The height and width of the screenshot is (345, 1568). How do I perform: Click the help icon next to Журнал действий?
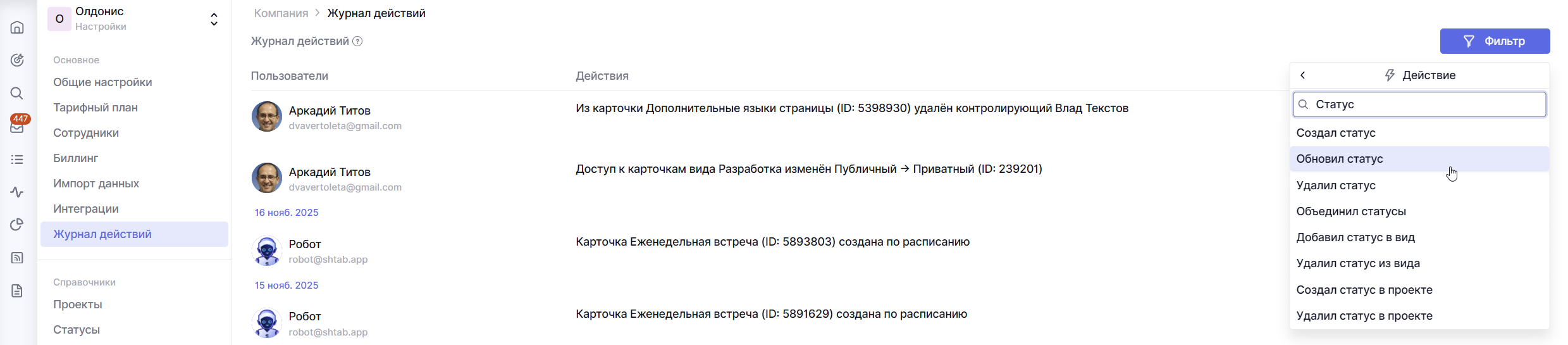(357, 41)
